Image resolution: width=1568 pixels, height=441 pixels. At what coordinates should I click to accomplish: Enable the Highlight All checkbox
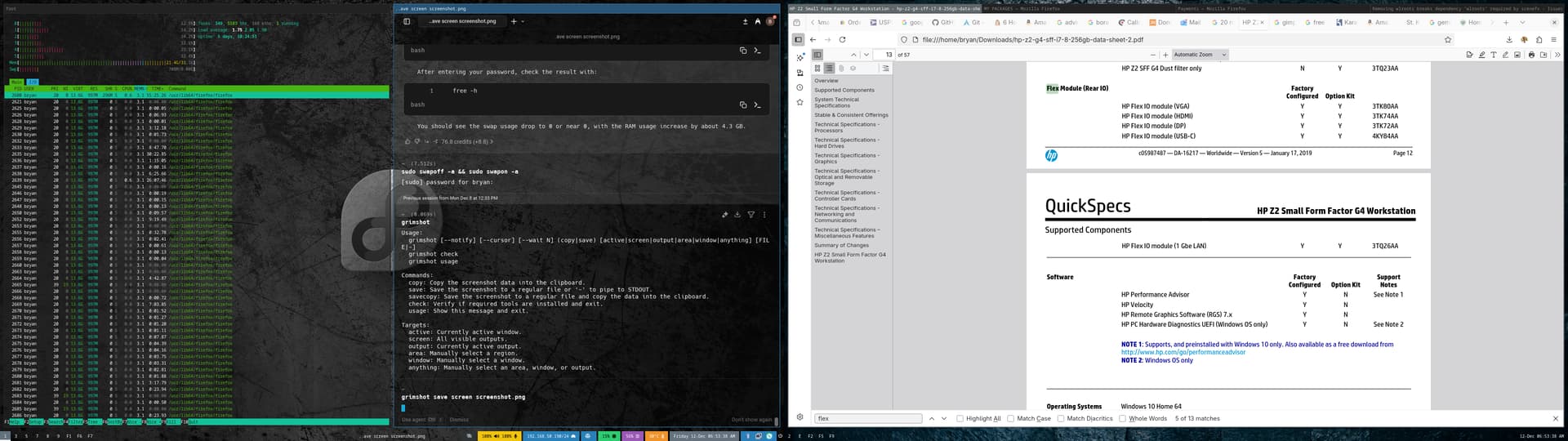tap(960, 418)
